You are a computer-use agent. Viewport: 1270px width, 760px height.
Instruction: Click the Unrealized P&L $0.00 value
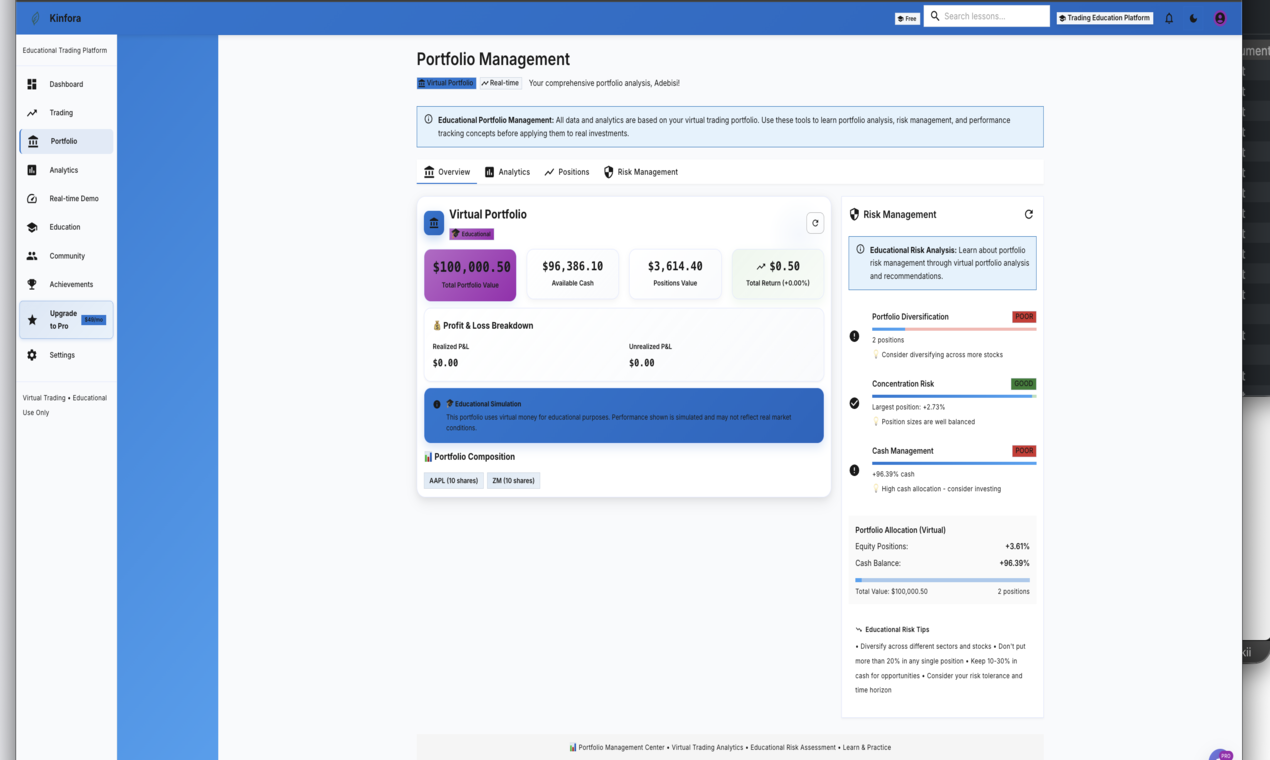[642, 363]
